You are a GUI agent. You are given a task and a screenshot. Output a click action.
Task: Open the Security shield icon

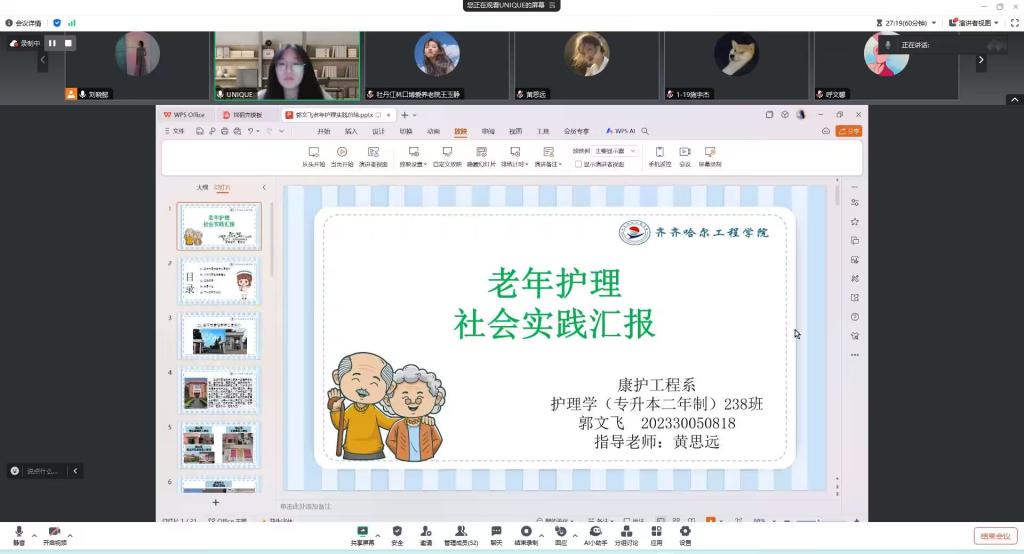point(397,532)
